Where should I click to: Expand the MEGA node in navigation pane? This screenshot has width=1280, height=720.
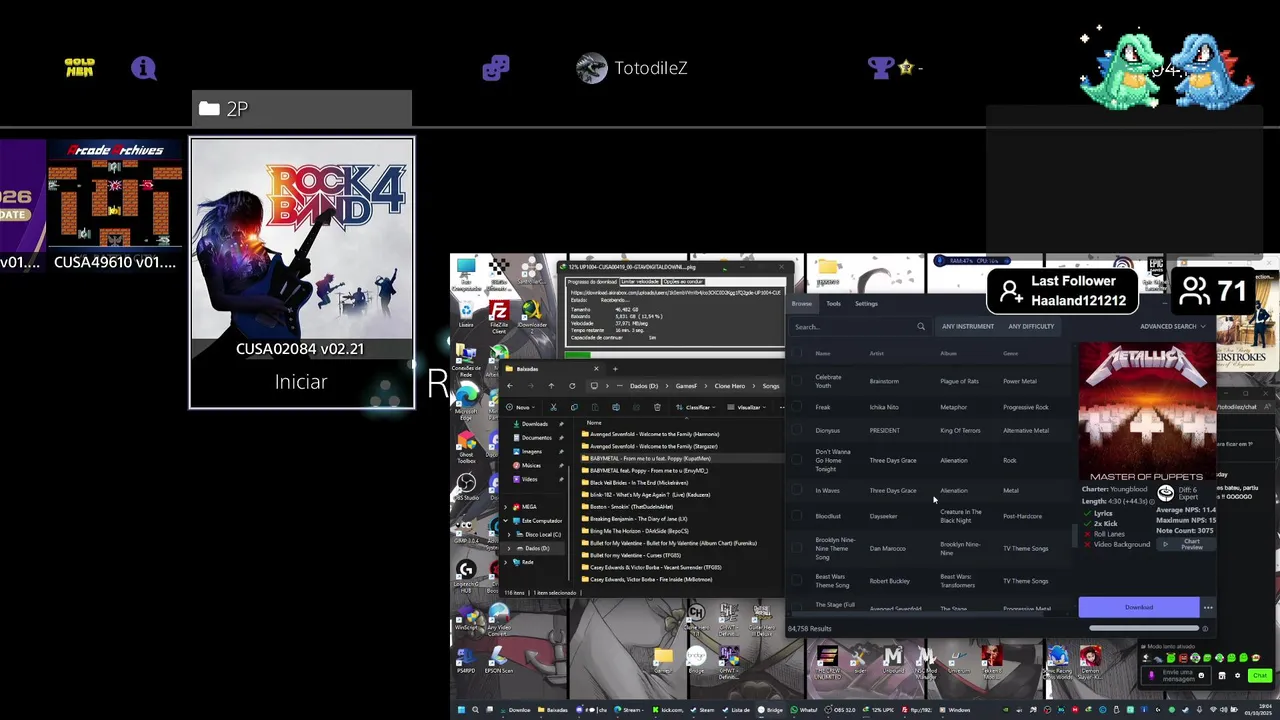505,507
